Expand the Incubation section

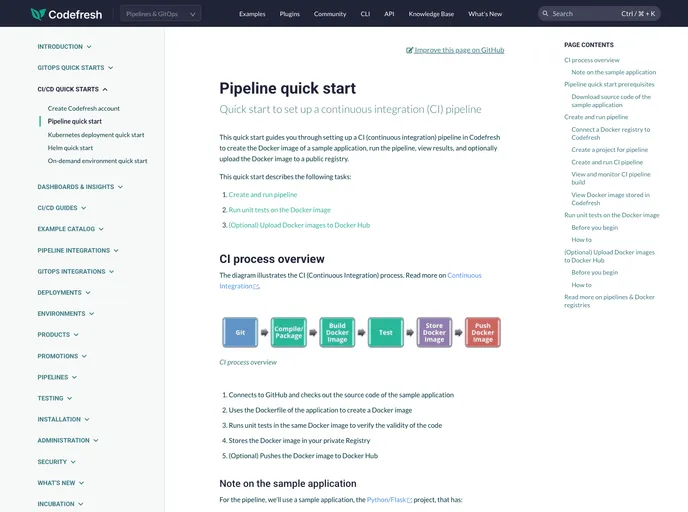pos(61,504)
